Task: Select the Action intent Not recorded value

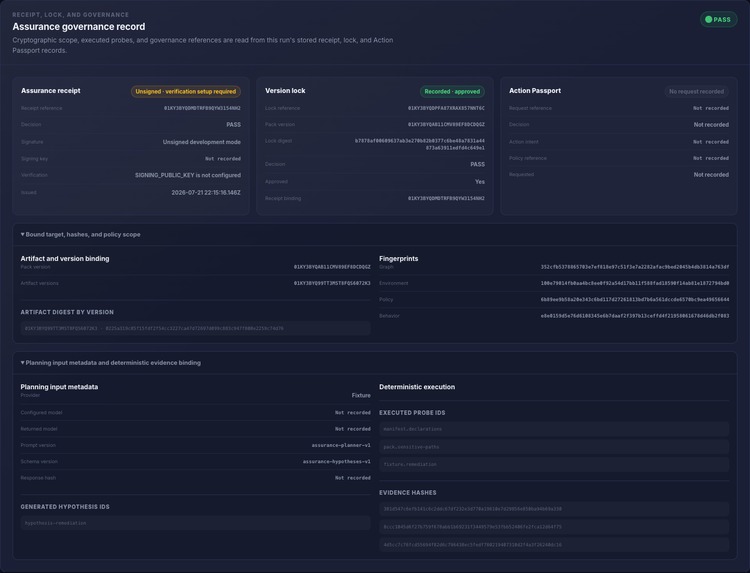Action: pyautogui.click(x=711, y=142)
